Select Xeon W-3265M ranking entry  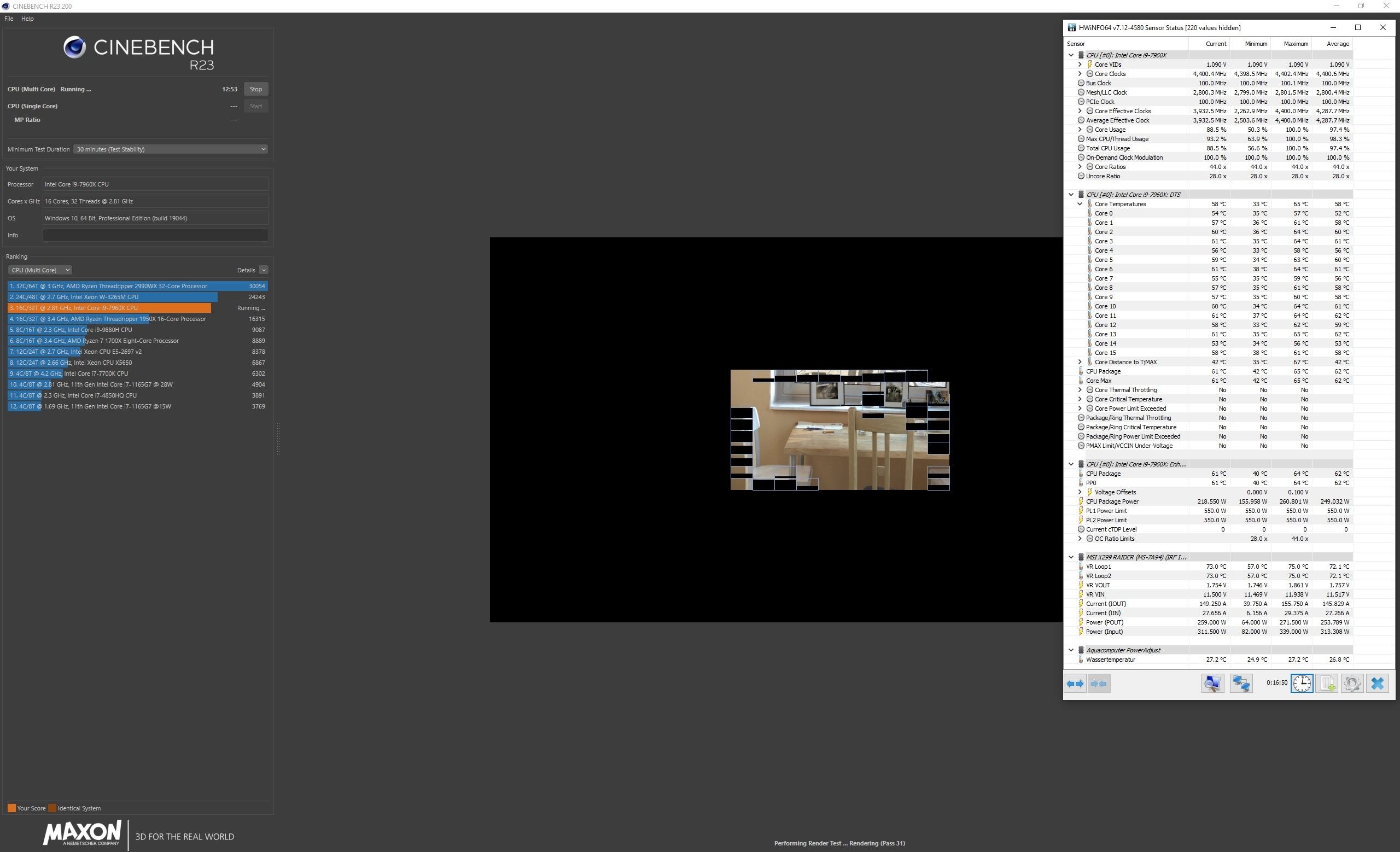pos(137,297)
